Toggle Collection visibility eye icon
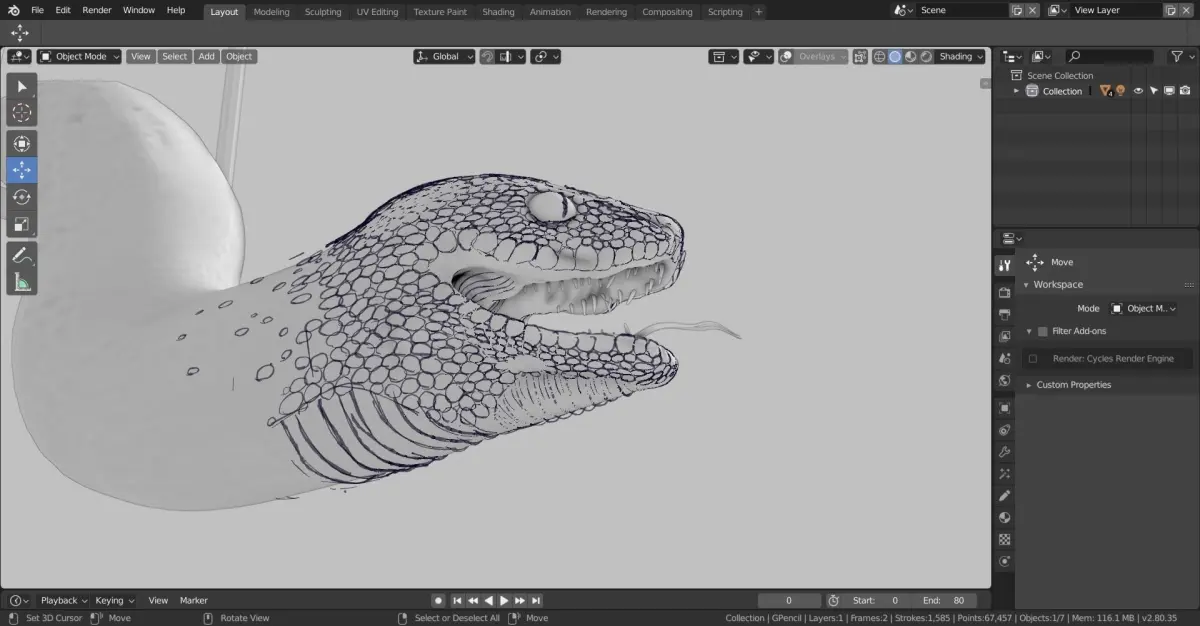1200x626 pixels. [1138, 91]
